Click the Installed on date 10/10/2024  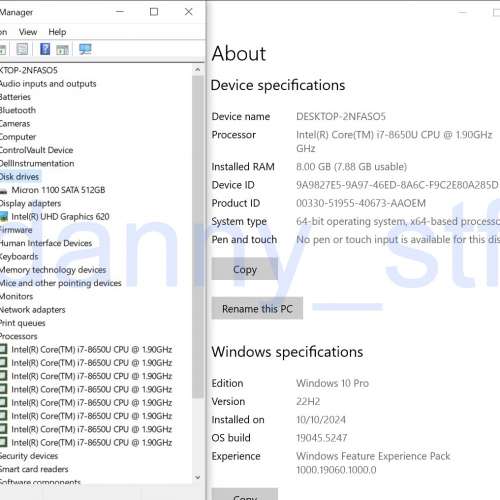pyautogui.click(x=321, y=420)
